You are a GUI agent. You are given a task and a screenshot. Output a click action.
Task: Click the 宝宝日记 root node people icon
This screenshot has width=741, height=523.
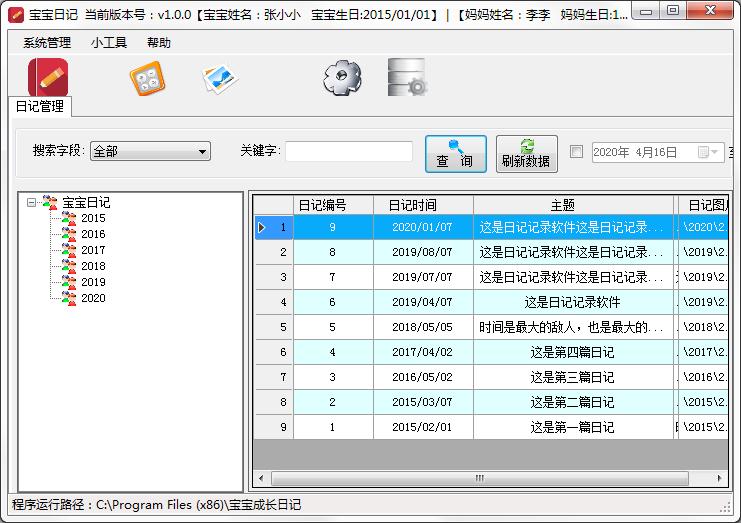50,202
